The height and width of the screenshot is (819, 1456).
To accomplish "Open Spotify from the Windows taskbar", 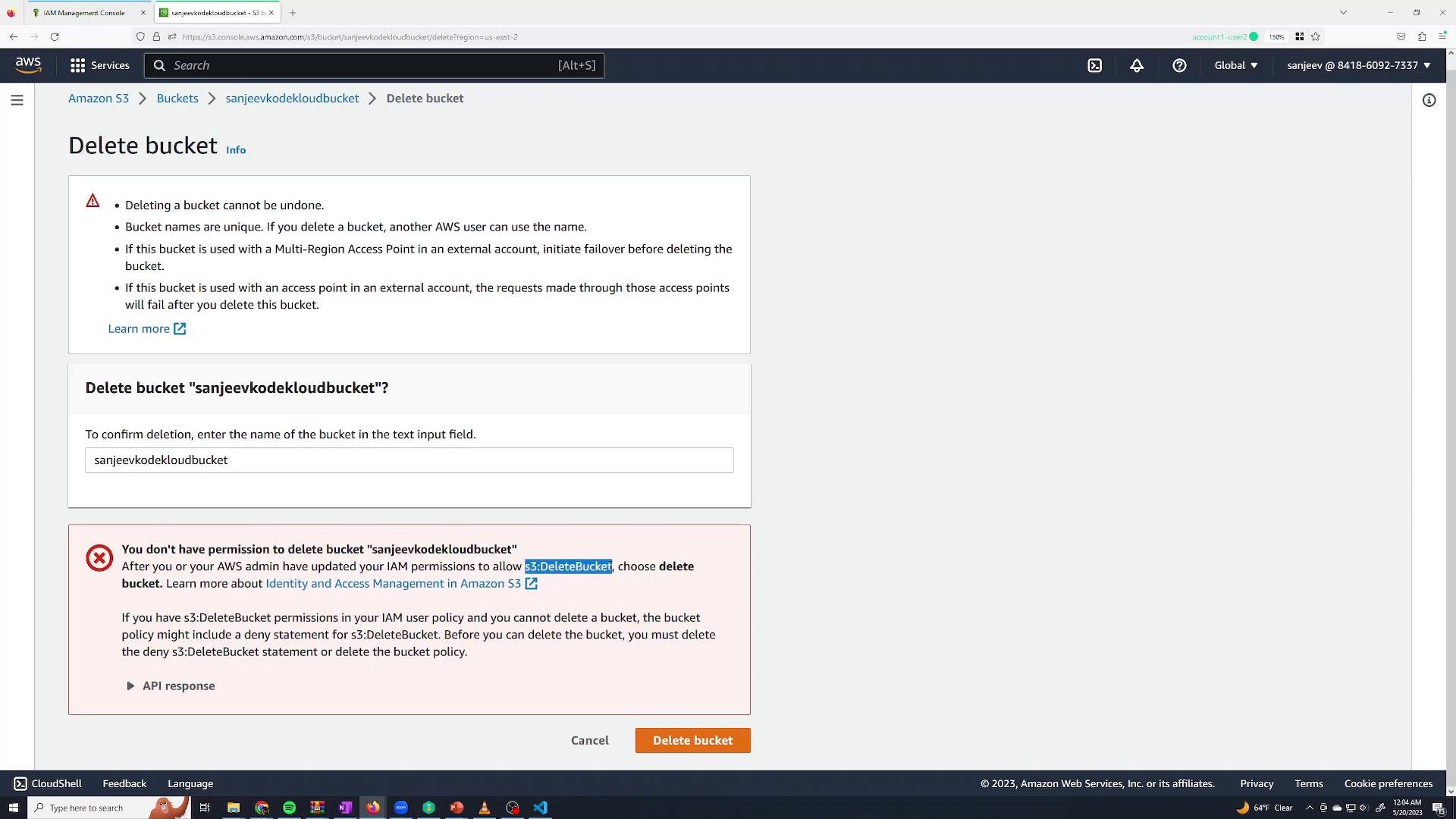I will click(x=289, y=808).
